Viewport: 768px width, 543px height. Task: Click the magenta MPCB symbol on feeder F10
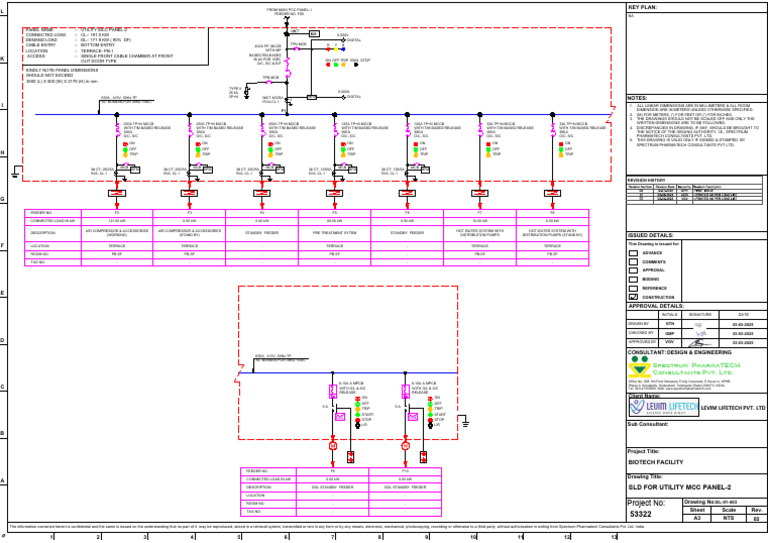click(x=406, y=391)
